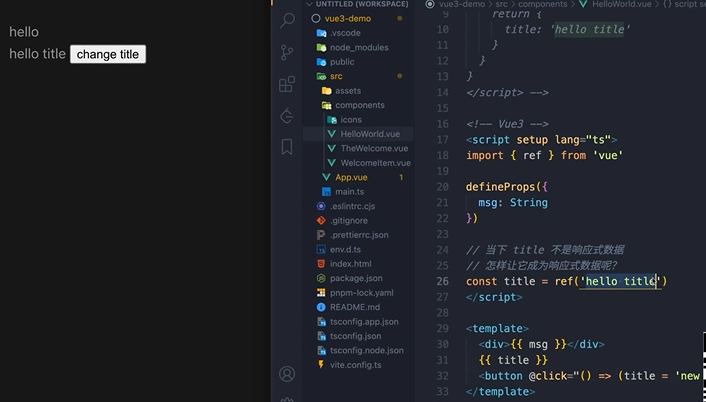Click the change title button

click(x=108, y=54)
